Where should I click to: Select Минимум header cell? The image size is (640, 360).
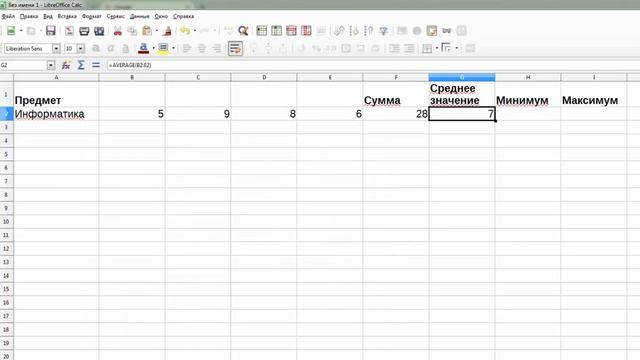pyautogui.click(x=528, y=94)
